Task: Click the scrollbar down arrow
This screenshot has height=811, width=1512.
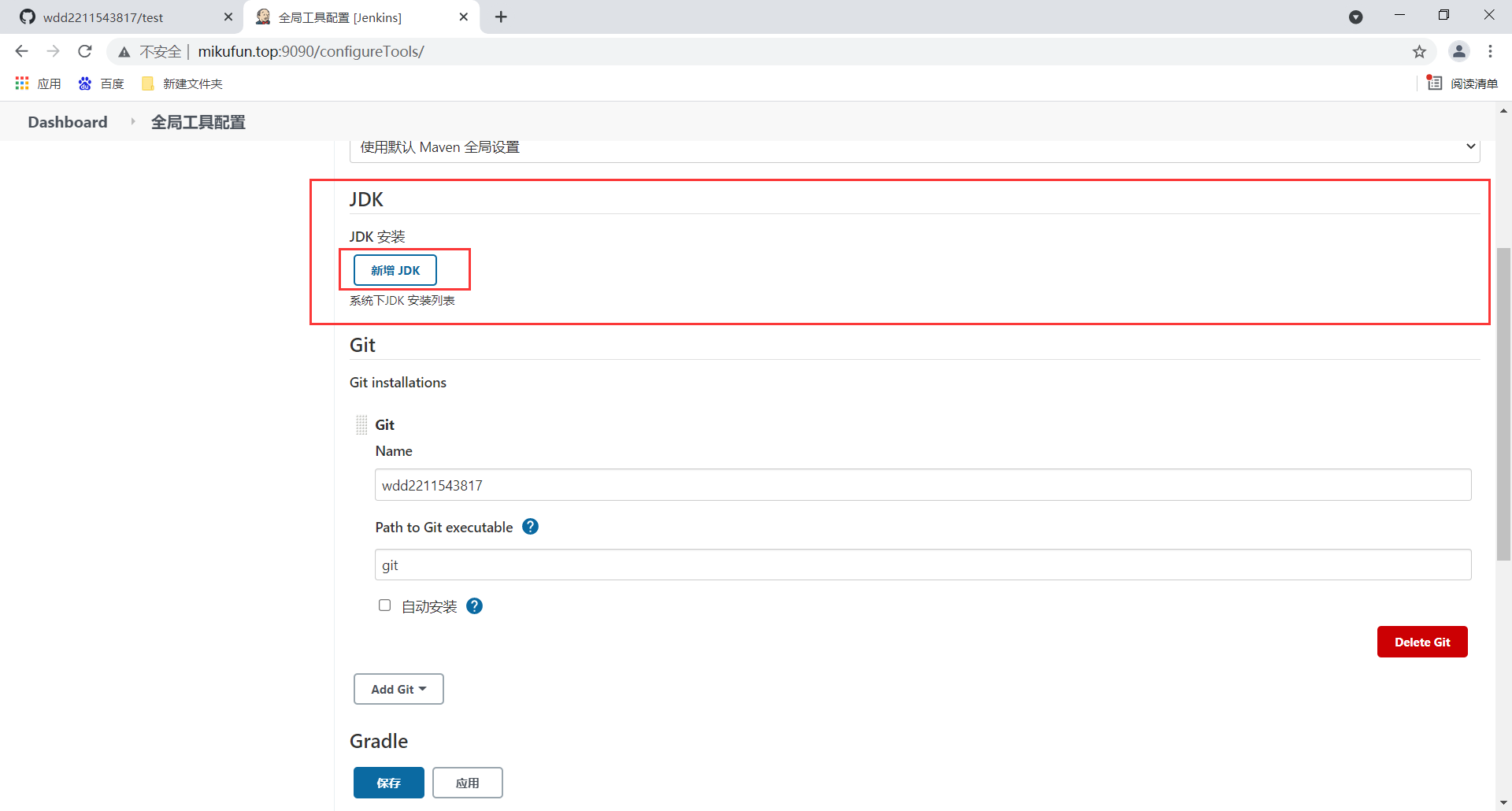Action: (1504, 803)
